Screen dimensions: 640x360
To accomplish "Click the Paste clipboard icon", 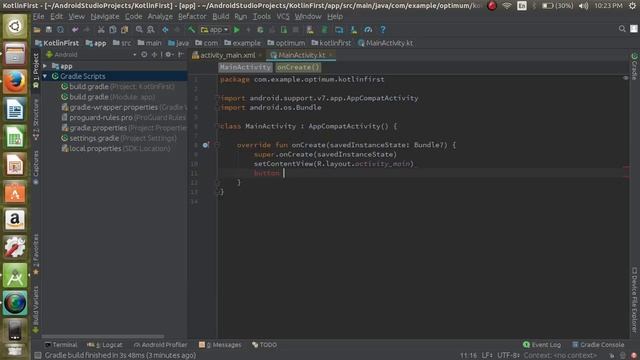I will (124, 30).
